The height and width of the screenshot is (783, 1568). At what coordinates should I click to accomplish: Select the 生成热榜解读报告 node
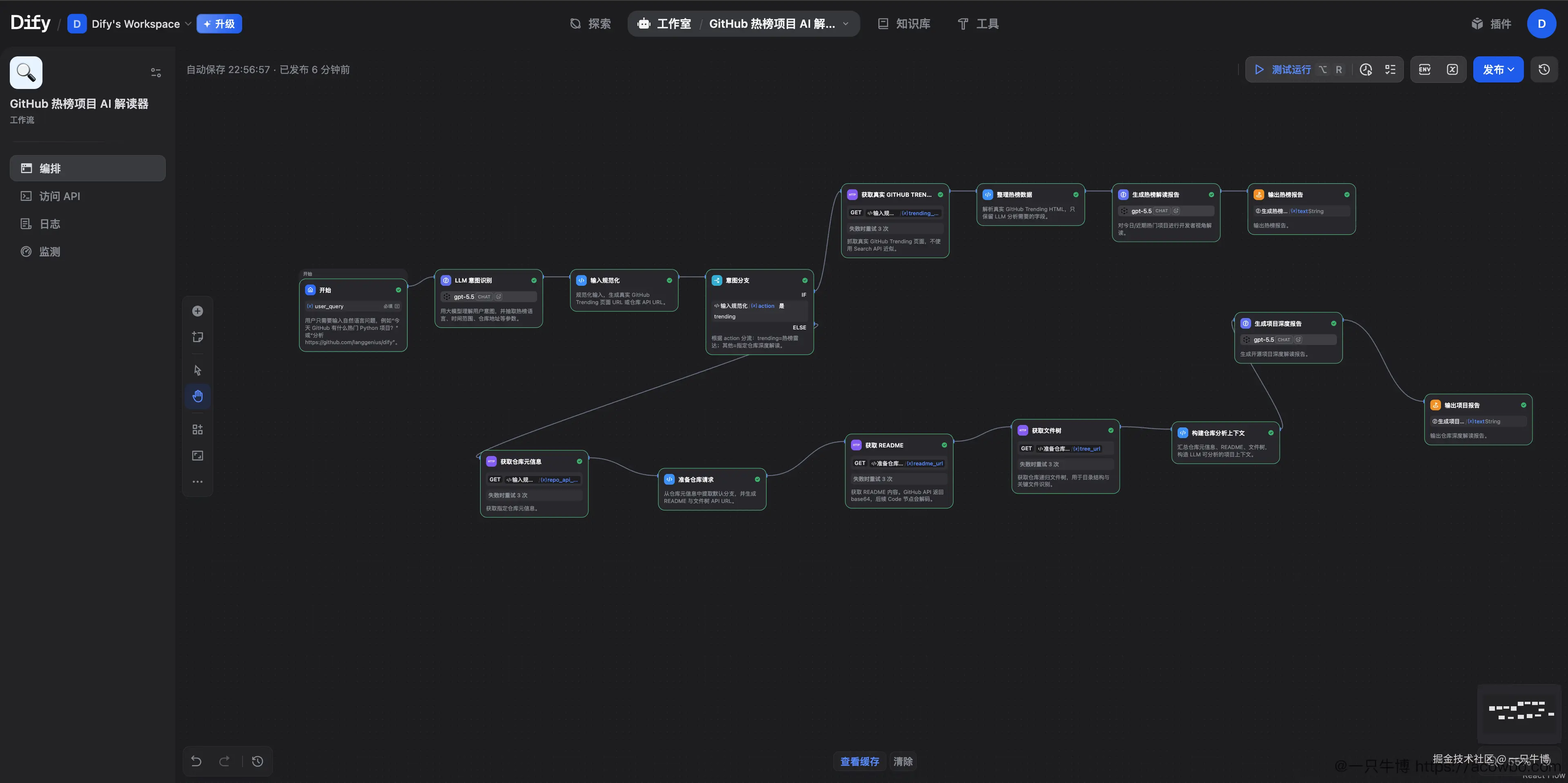(x=1166, y=212)
